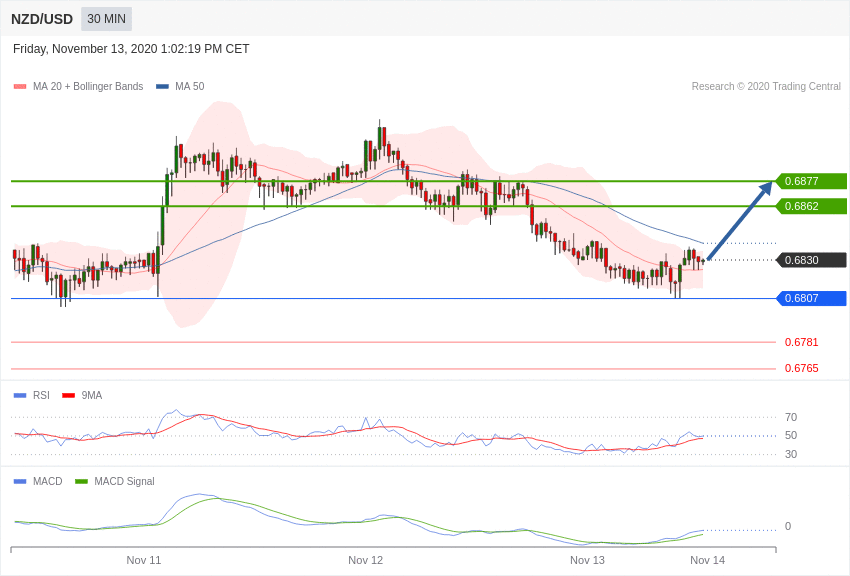Click the Research © 2020 Trading Central credit

766,86
